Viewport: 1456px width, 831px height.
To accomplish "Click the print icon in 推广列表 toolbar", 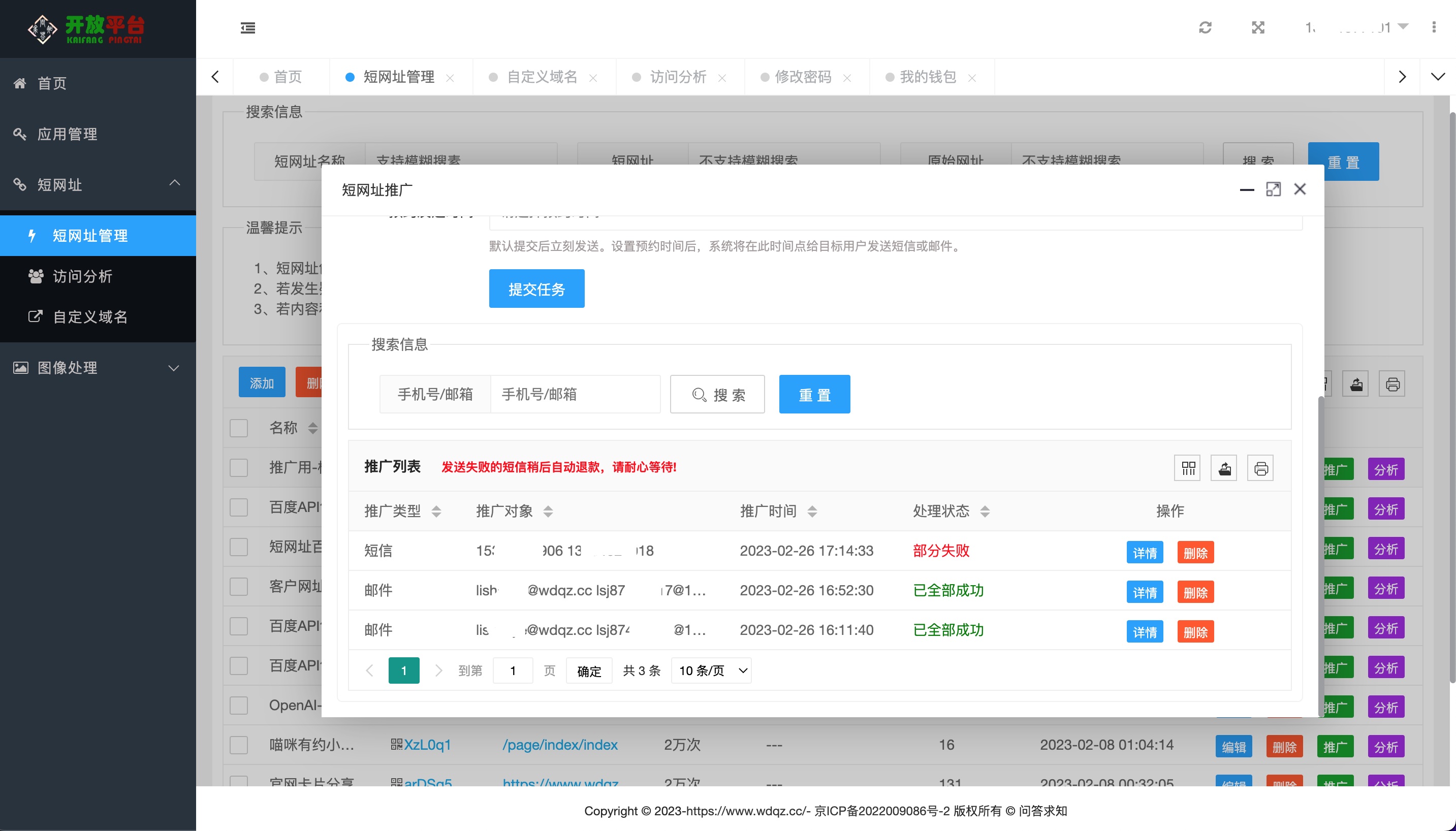I will (1261, 468).
